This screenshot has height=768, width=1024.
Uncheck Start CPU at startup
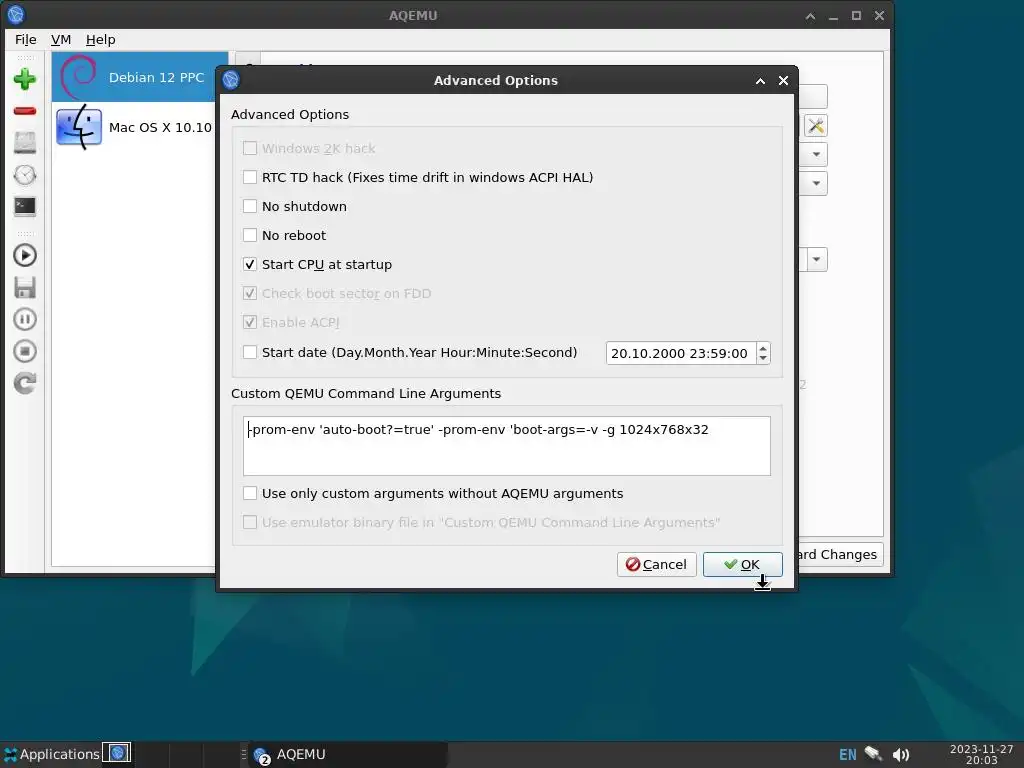coord(249,264)
